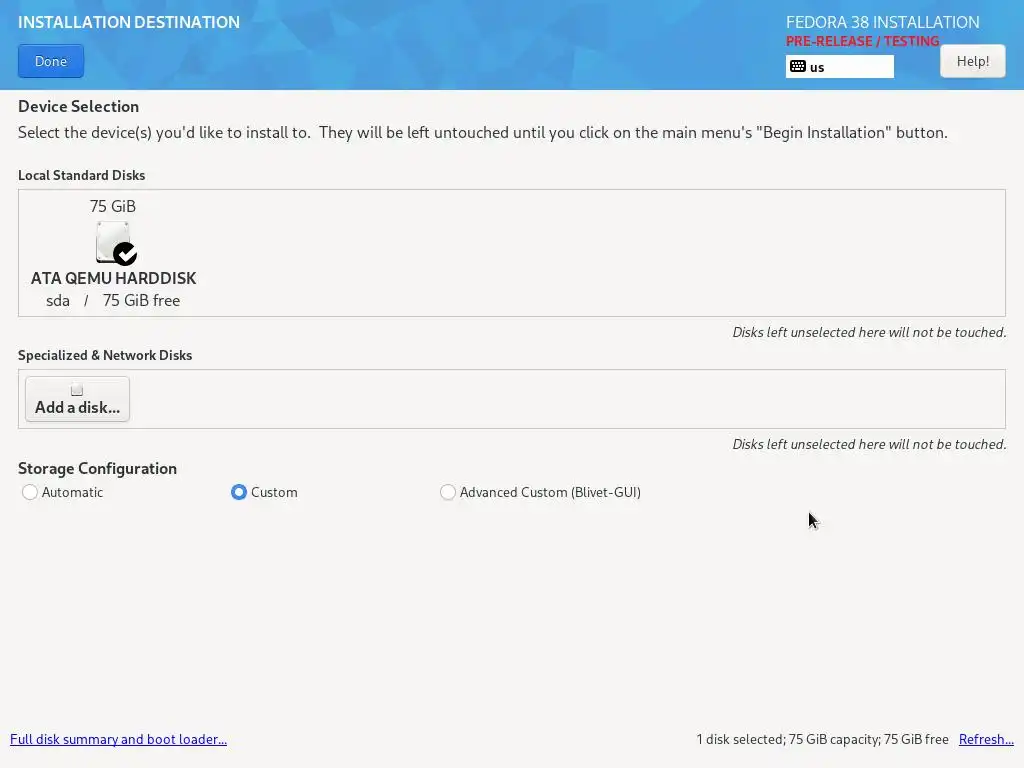This screenshot has width=1024, height=768.
Task: Click the FEDORA 38 INSTALLATION label
Action: [882, 22]
